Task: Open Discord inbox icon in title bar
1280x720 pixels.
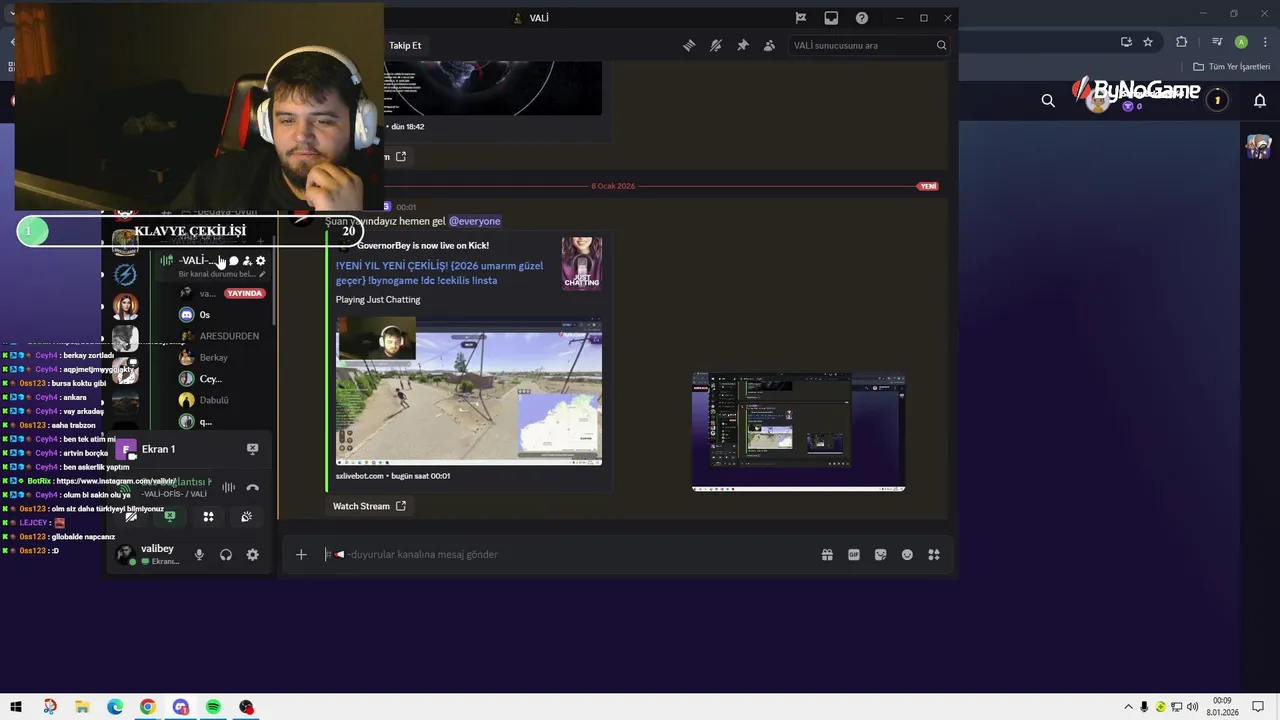Action: tap(831, 18)
